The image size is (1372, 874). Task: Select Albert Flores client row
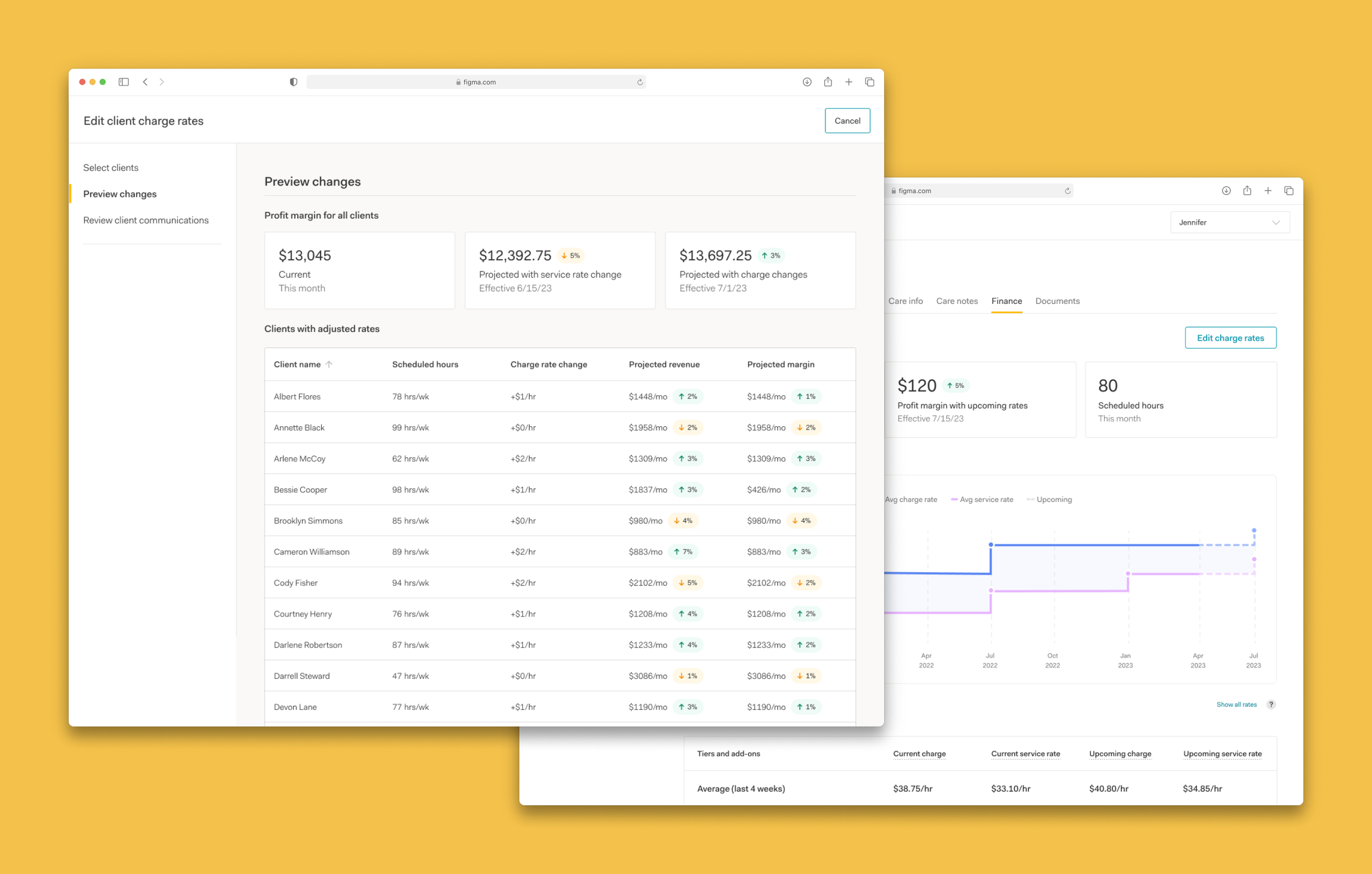point(560,397)
